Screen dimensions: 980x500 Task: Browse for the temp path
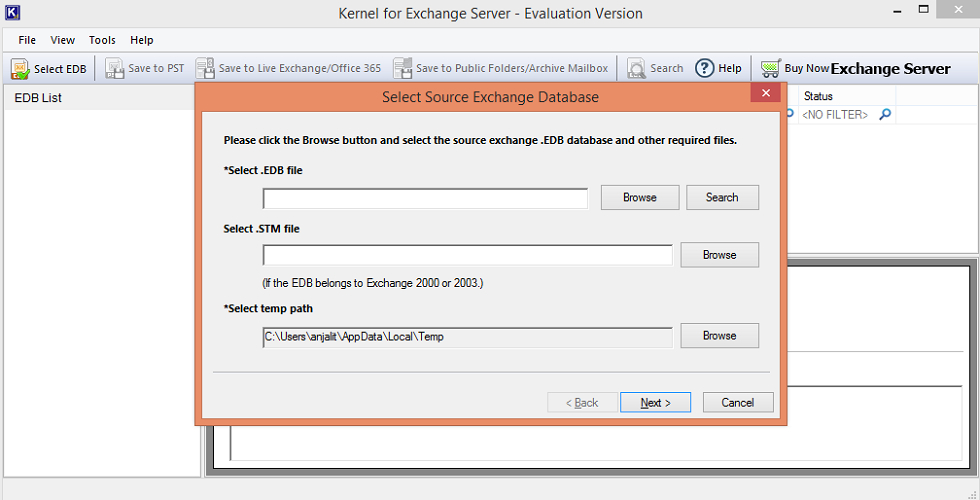point(719,336)
